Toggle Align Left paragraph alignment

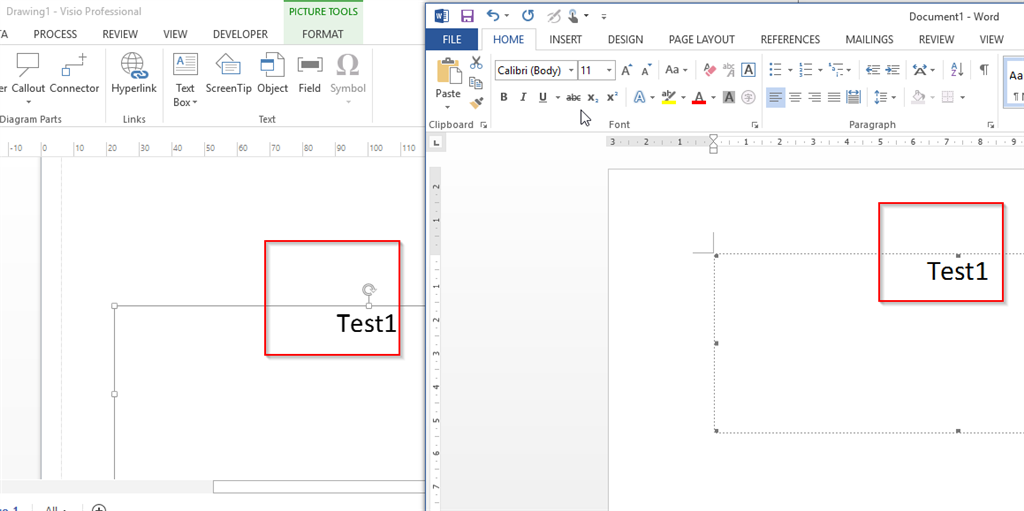(x=775, y=97)
